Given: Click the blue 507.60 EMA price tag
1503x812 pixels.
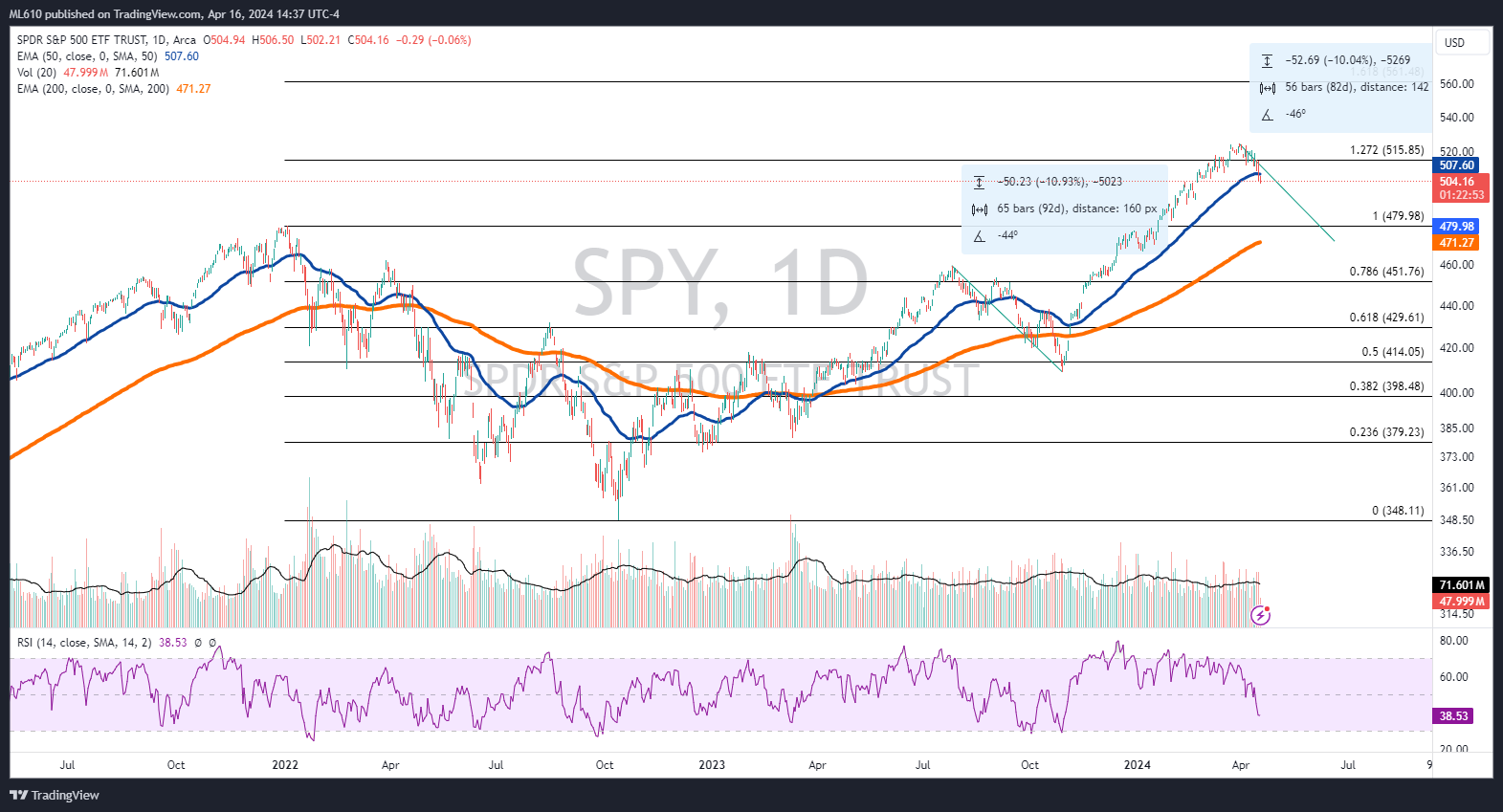Looking at the screenshot, I should [x=1457, y=165].
